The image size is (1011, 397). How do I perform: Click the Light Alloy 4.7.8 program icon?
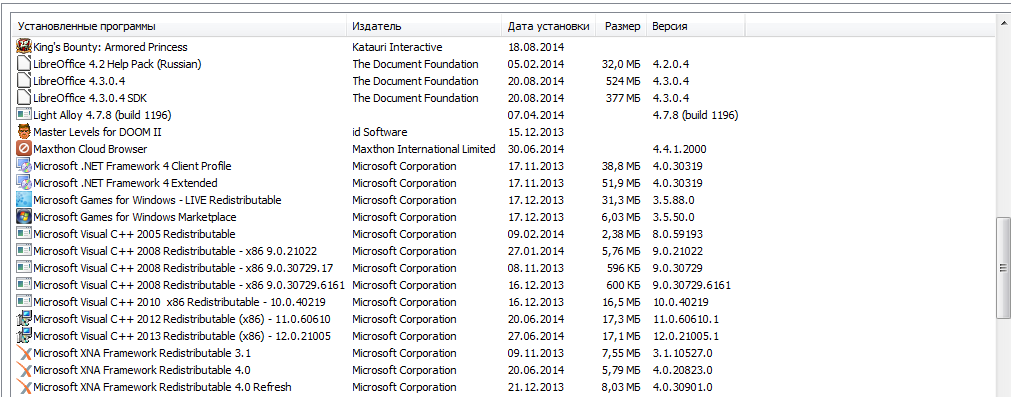(23, 115)
